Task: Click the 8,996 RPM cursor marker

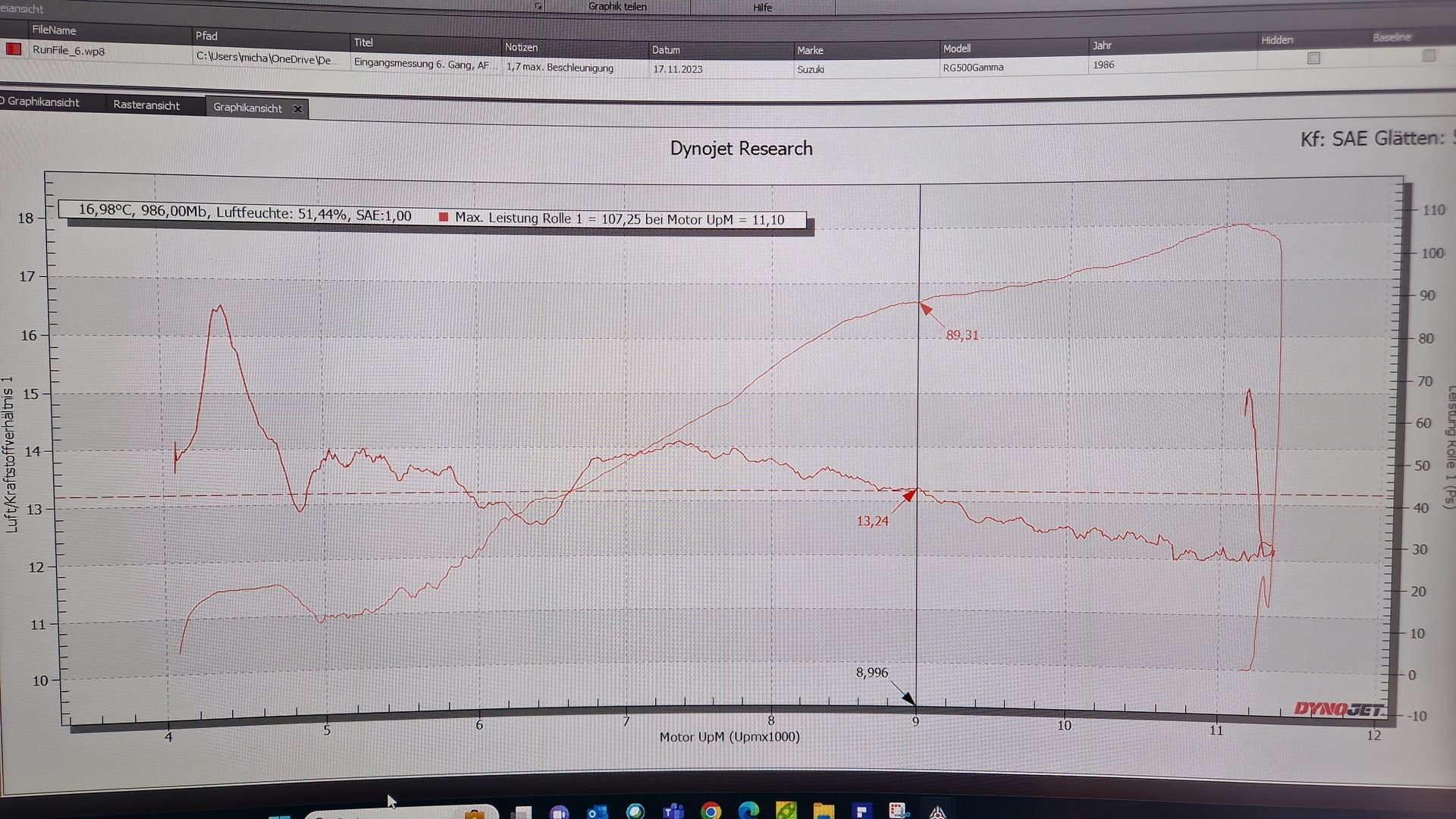Action: point(871,673)
